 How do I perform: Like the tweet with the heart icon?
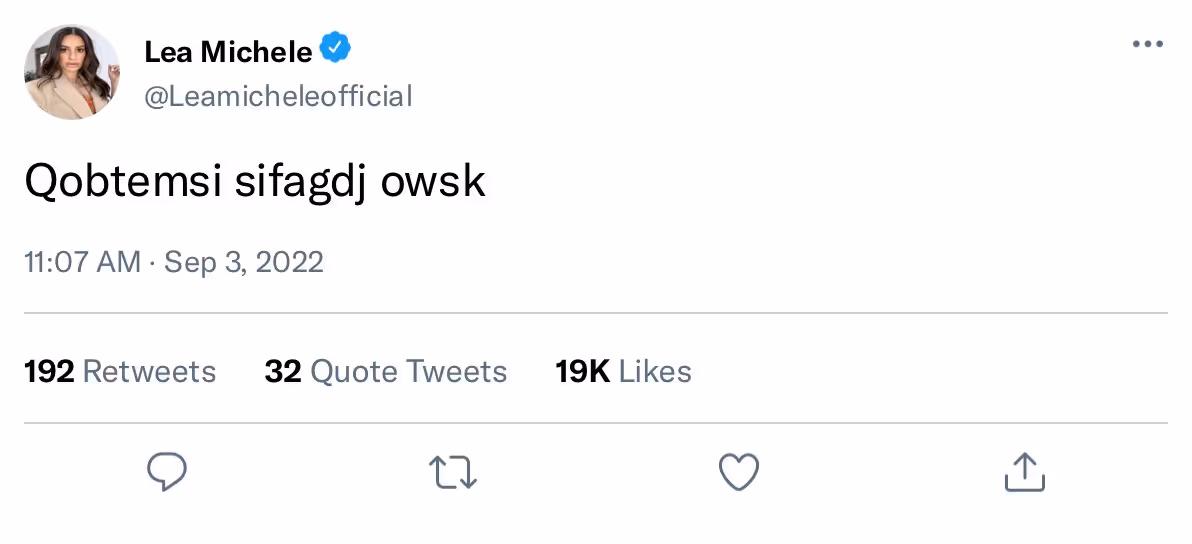click(739, 472)
